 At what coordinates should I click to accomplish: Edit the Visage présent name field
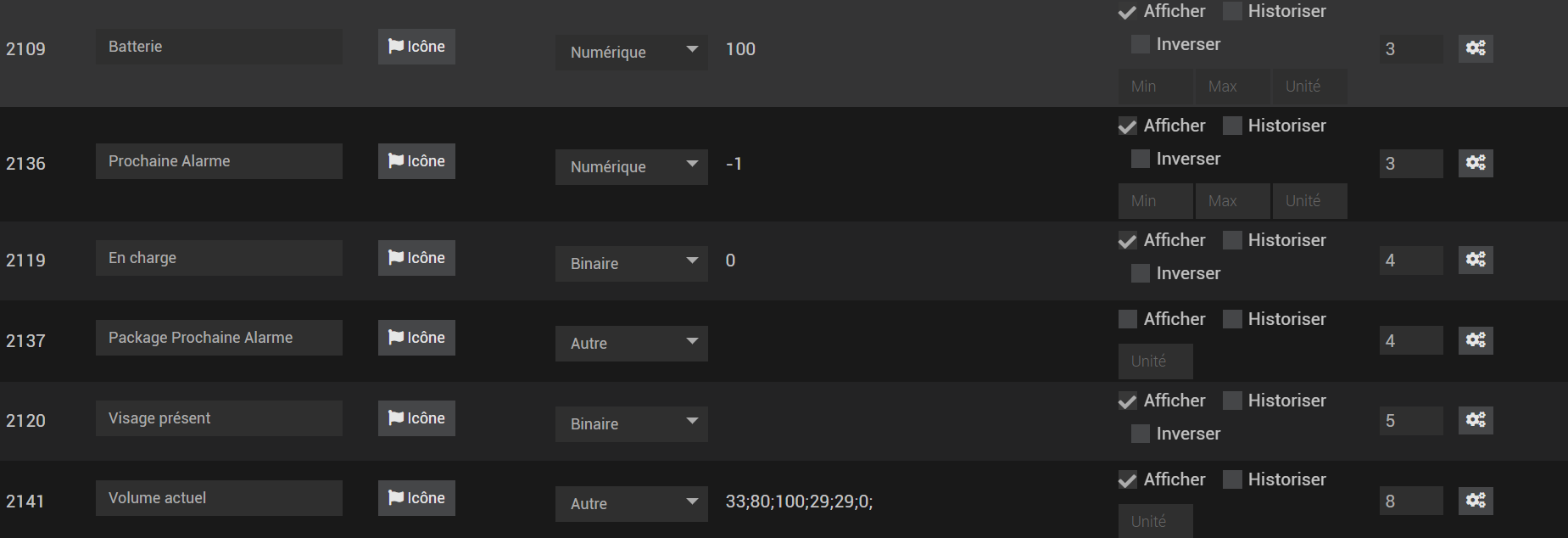(219, 418)
